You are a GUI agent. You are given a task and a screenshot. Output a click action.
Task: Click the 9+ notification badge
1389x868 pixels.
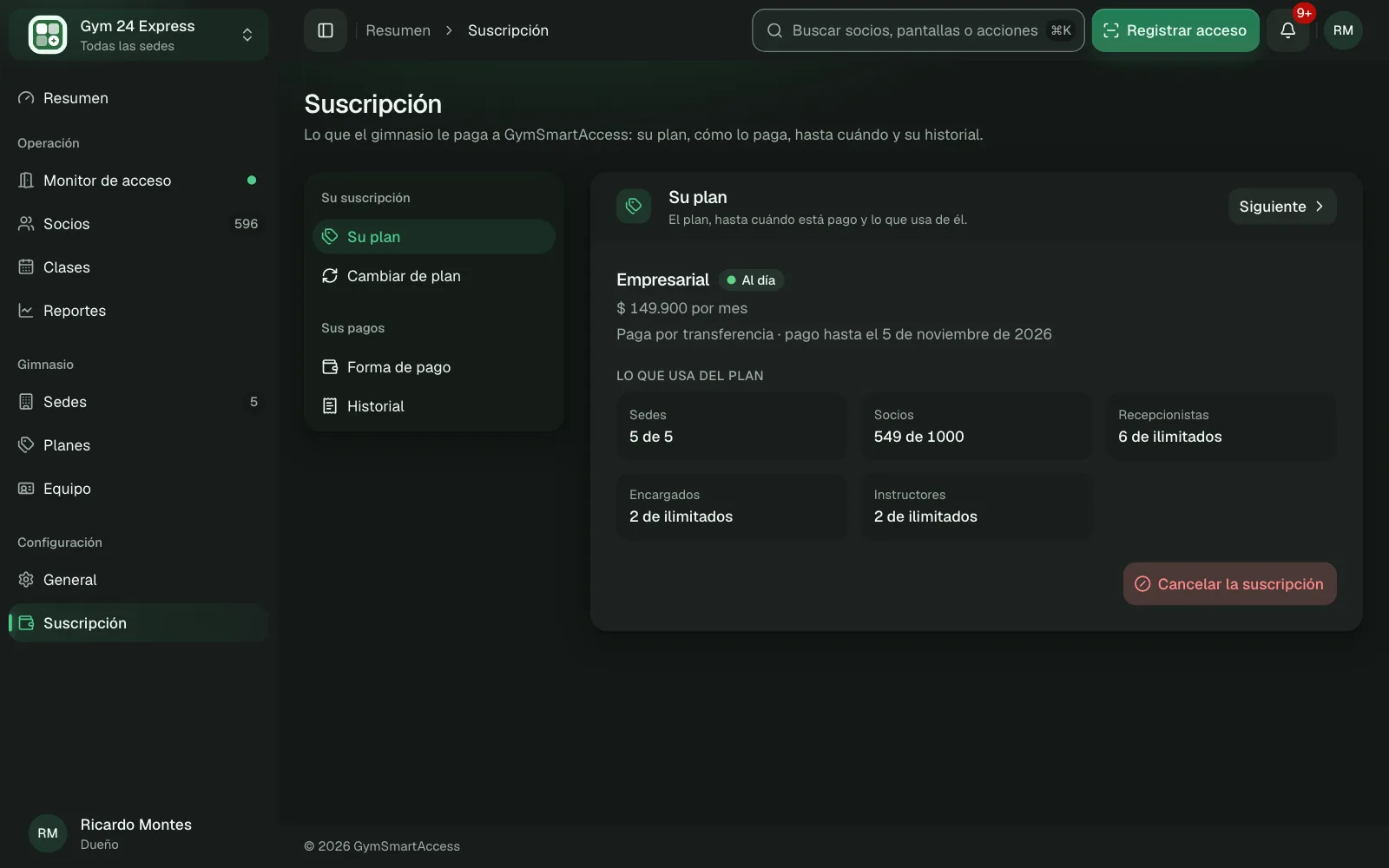[x=1303, y=13]
